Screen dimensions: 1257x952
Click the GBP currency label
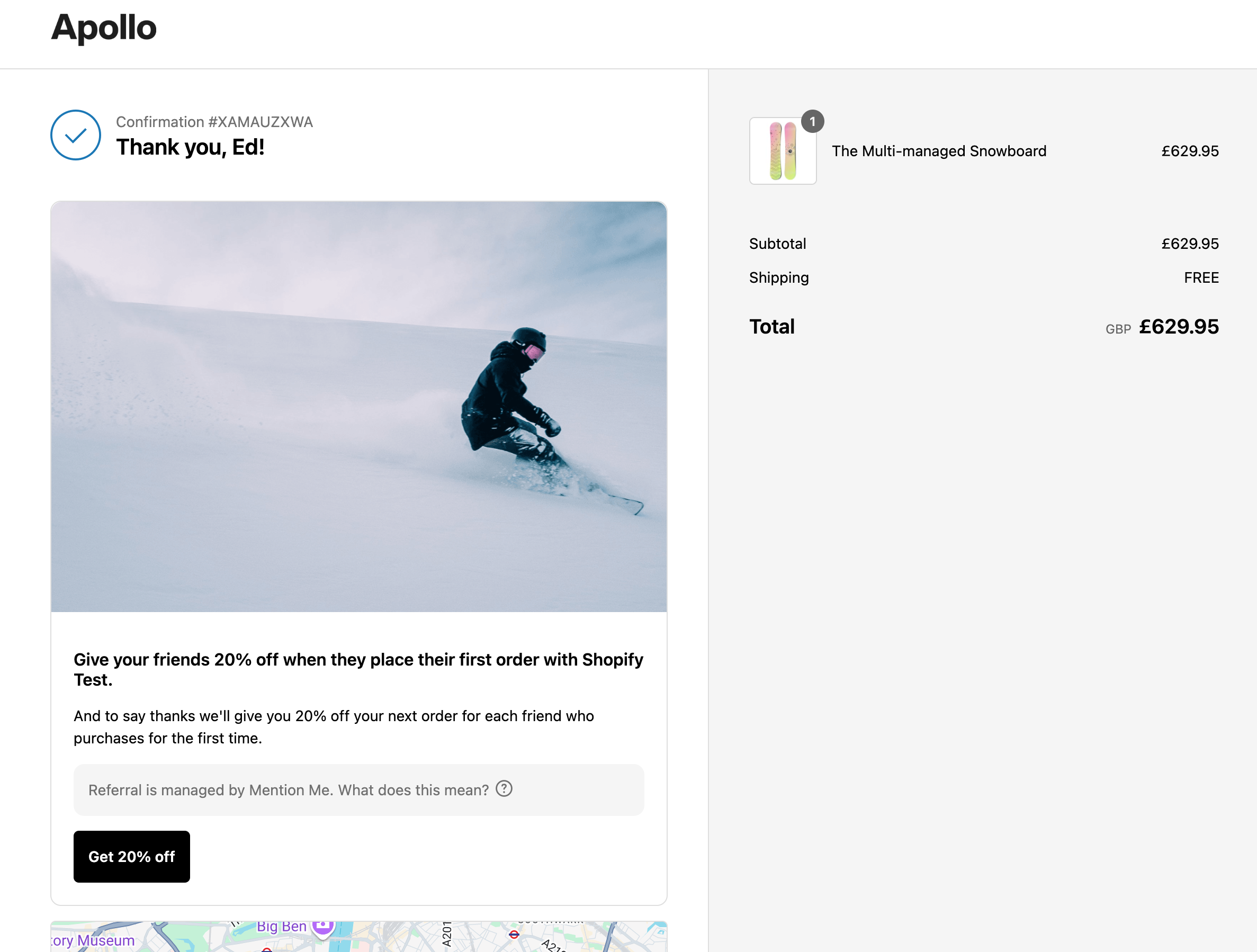[x=1118, y=329]
